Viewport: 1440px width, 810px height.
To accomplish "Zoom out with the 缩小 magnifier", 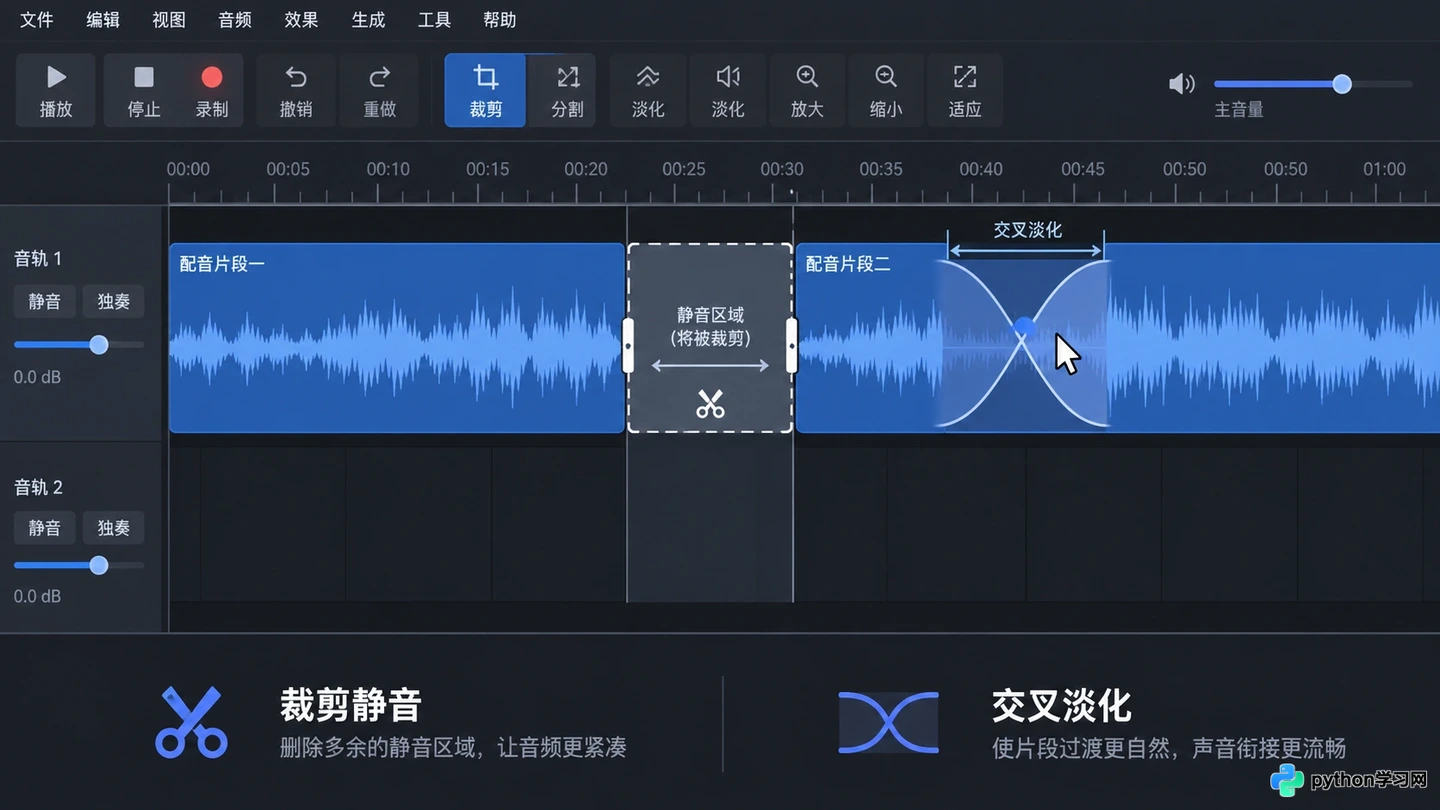I will click(886, 90).
